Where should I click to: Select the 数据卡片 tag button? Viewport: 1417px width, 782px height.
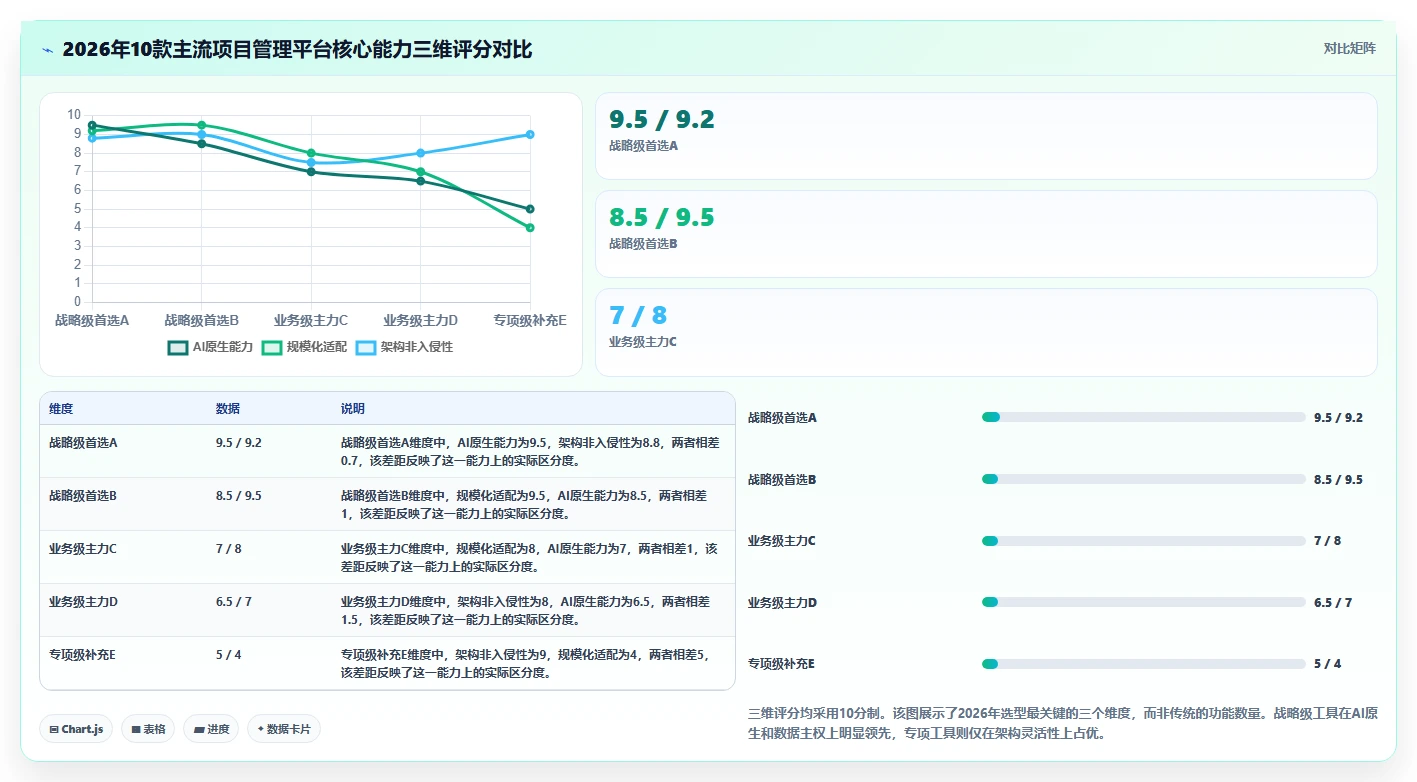coord(284,729)
